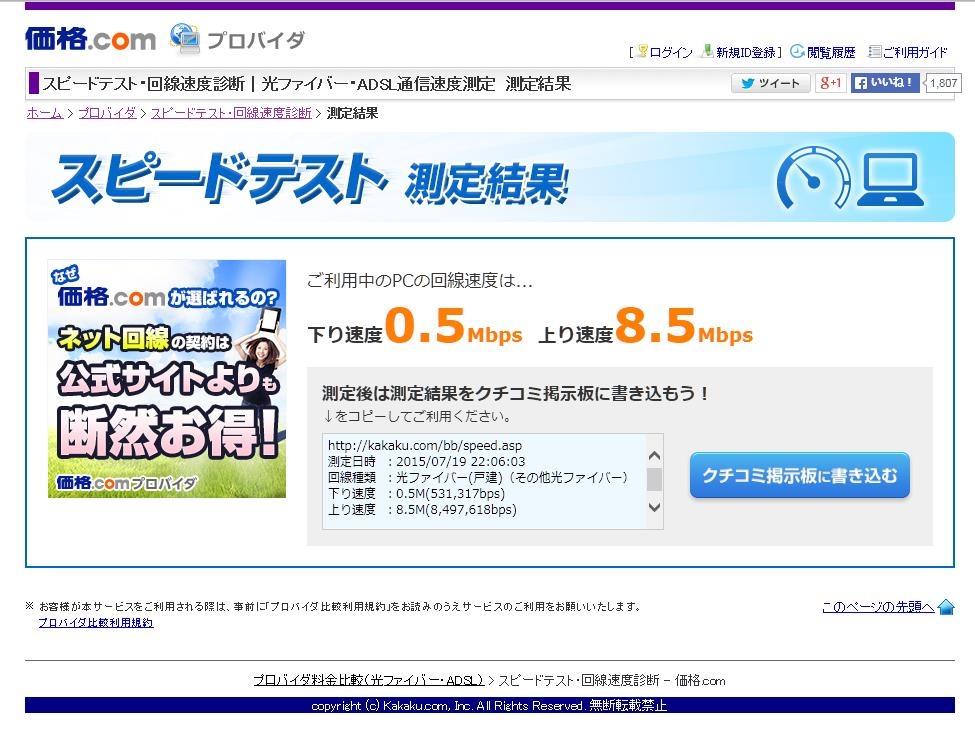The height and width of the screenshot is (736, 975).
Task: Go to ホーム breadcrumb link
Action: click(x=44, y=113)
